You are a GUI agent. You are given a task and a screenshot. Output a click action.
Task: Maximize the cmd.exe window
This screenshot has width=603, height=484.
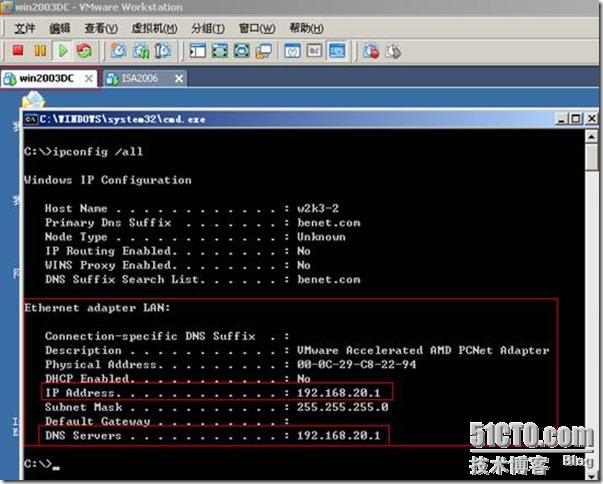click(576, 119)
